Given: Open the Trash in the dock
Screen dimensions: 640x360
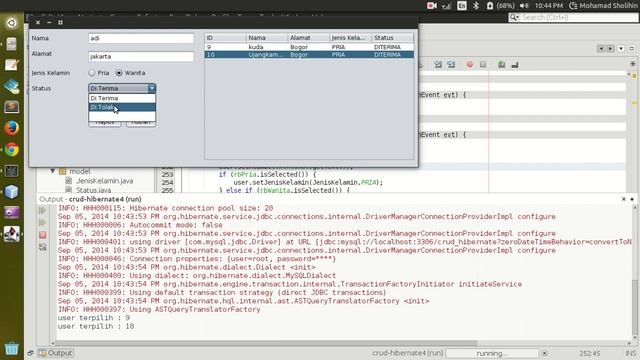Looking at the screenshot, I should coord(11,348).
